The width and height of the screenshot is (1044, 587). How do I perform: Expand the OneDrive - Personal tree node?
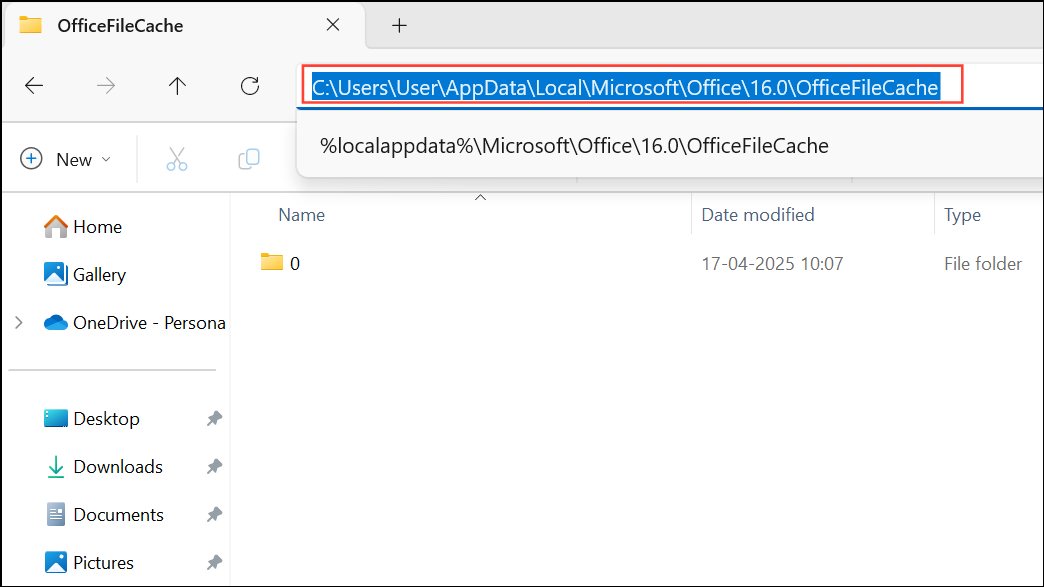click(x=18, y=323)
